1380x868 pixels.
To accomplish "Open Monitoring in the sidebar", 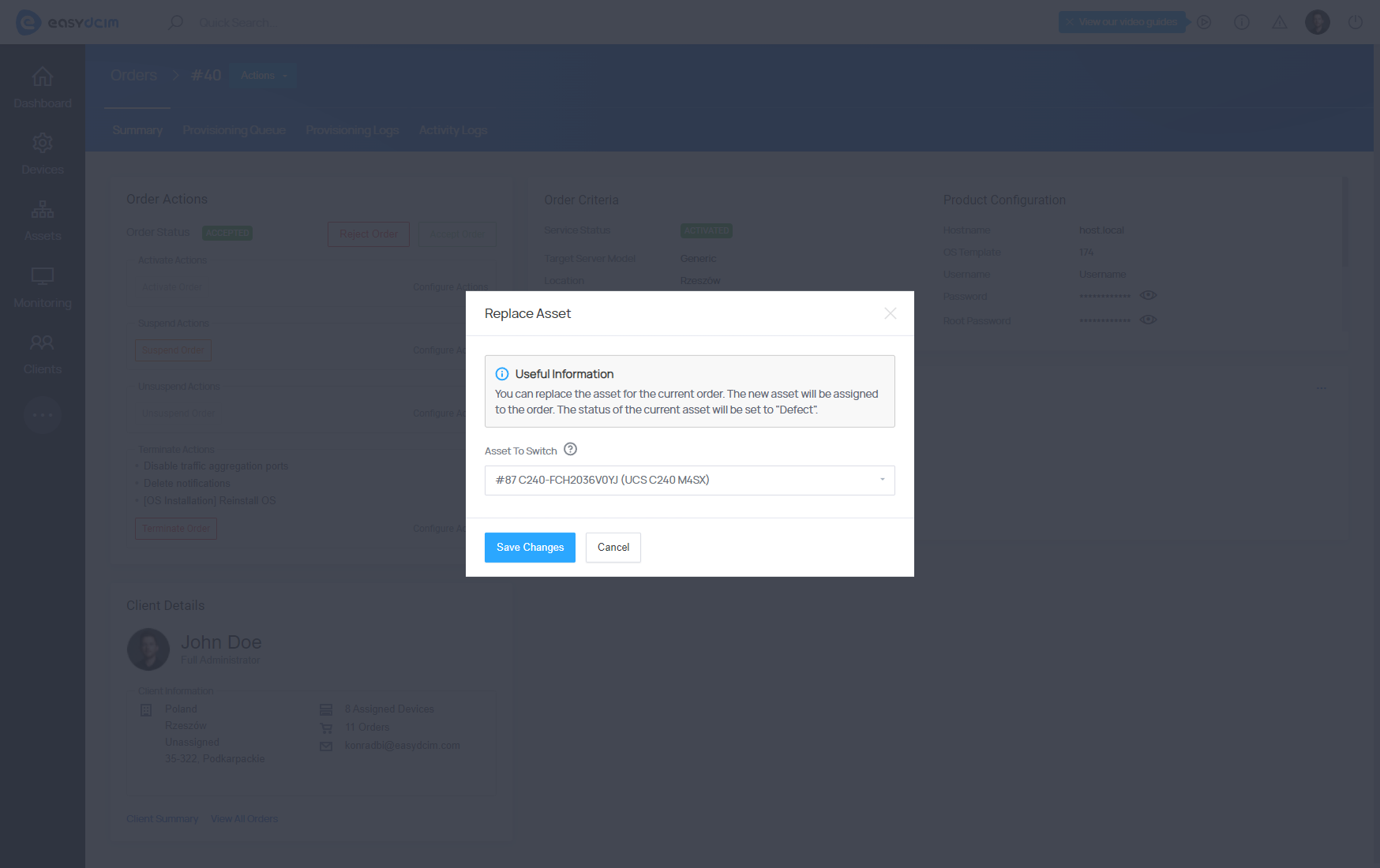I will pos(43,287).
